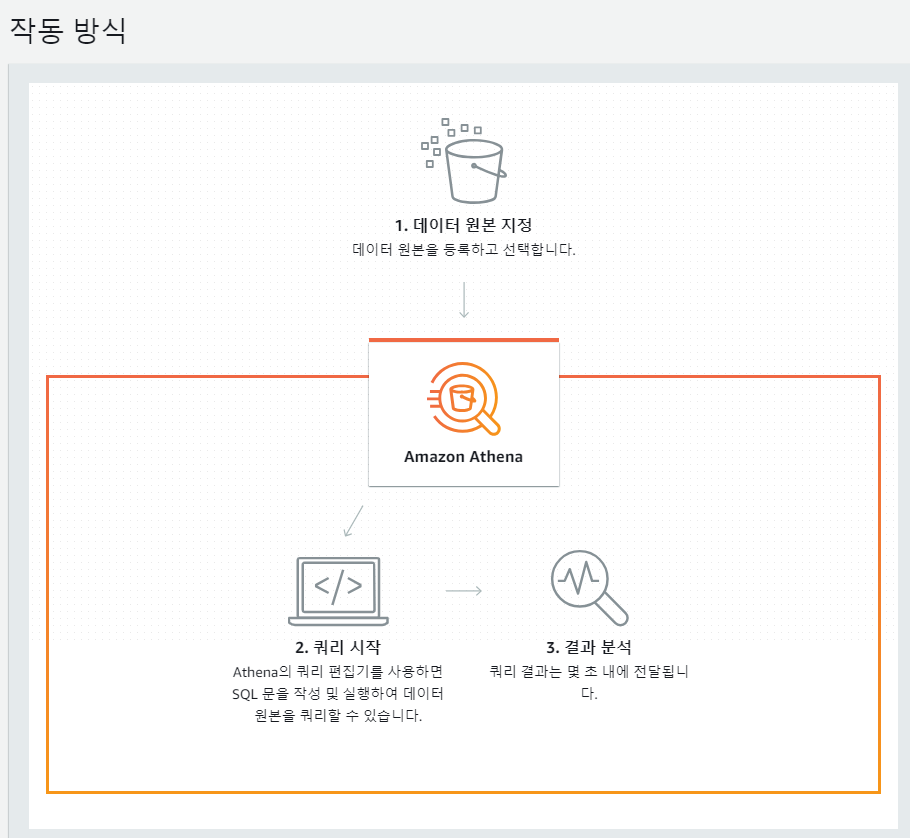Click the '2. 쿼리 시작' title
The height and width of the screenshot is (838, 910).
coord(338,647)
